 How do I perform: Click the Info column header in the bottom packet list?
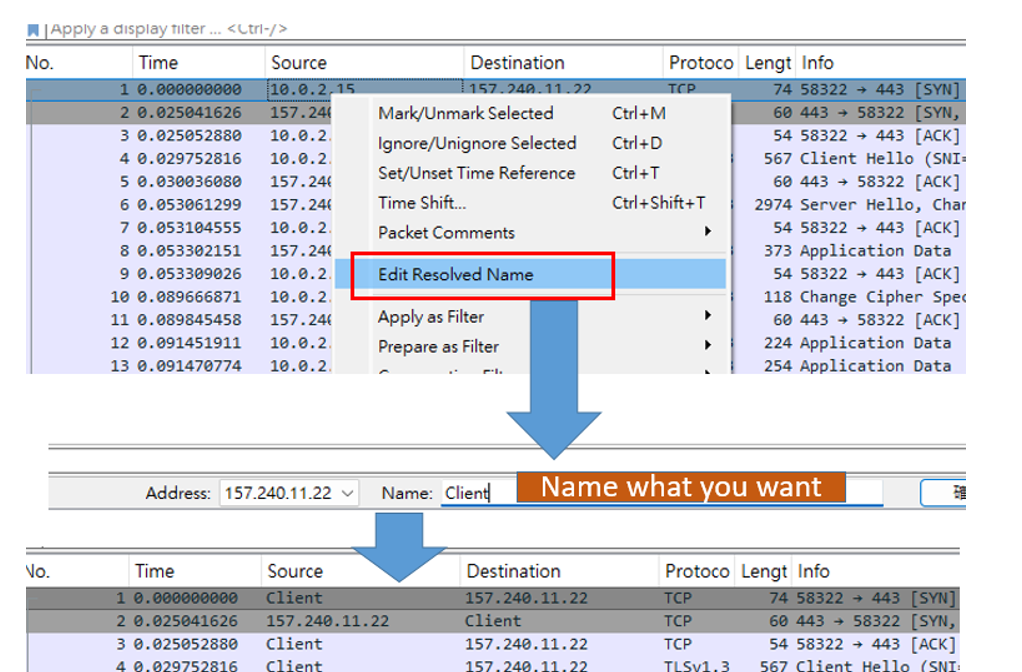point(813,572)
